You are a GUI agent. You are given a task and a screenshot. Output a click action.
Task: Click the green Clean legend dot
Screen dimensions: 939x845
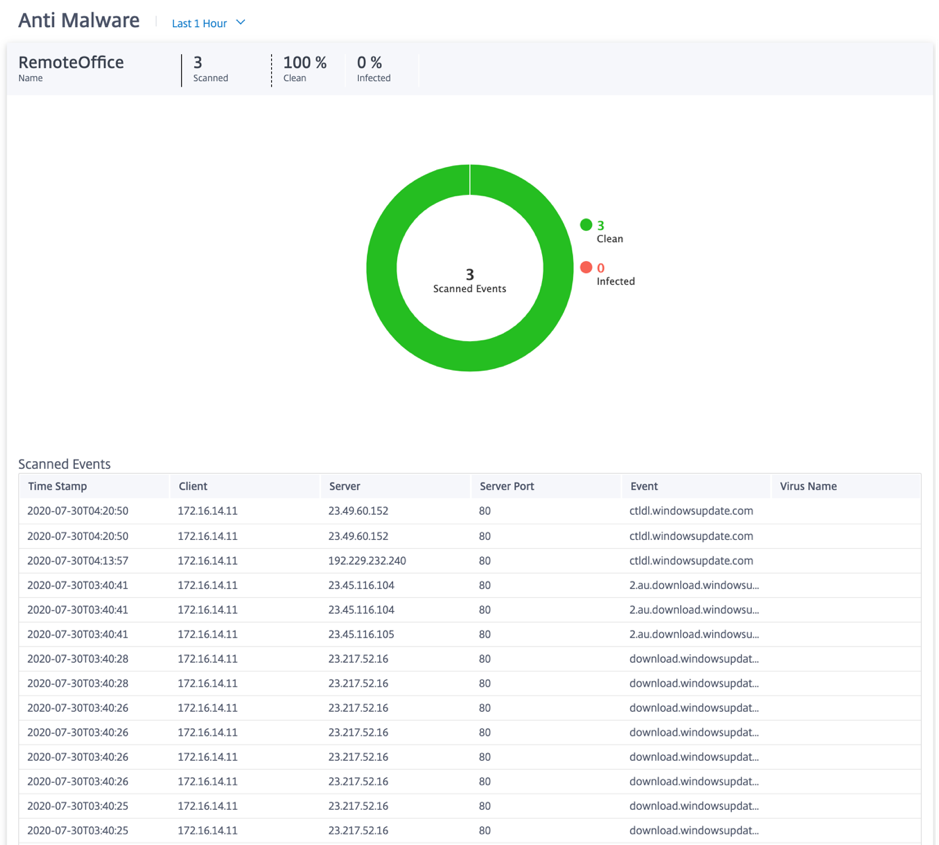tap(586, 225)
